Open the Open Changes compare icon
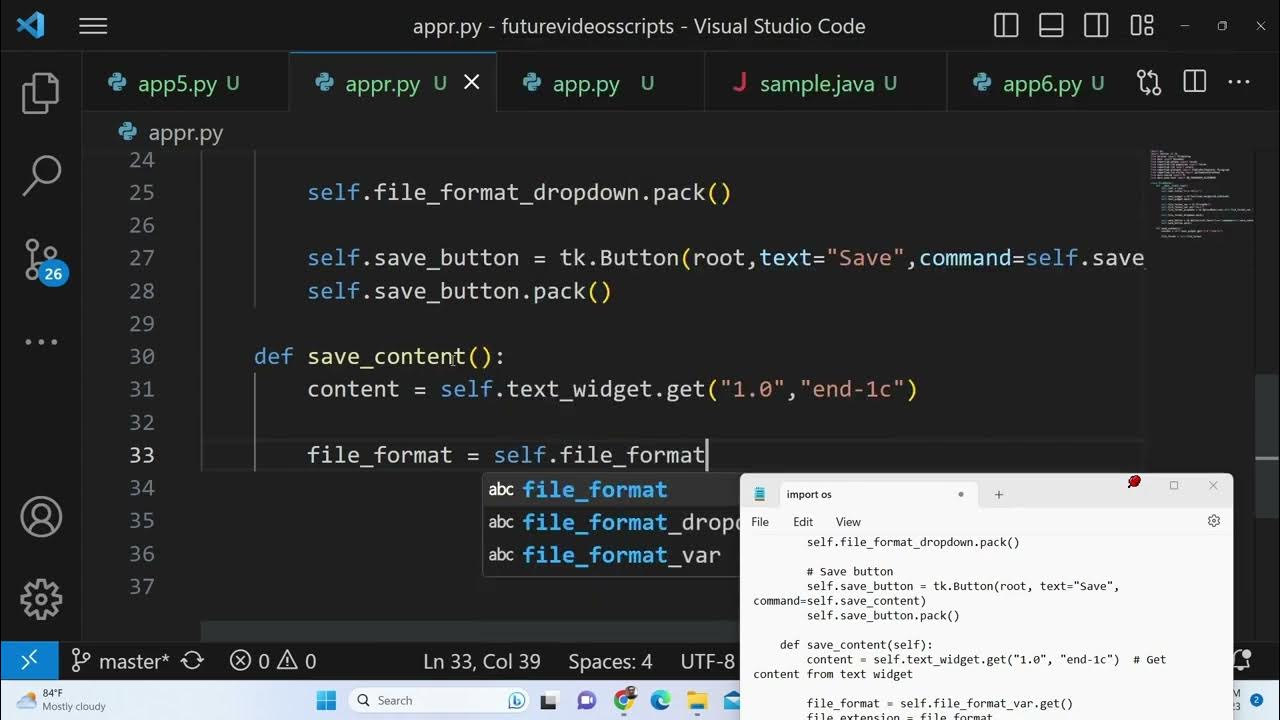This screenshot has width=1280, height=720. tap(1149, 83)
